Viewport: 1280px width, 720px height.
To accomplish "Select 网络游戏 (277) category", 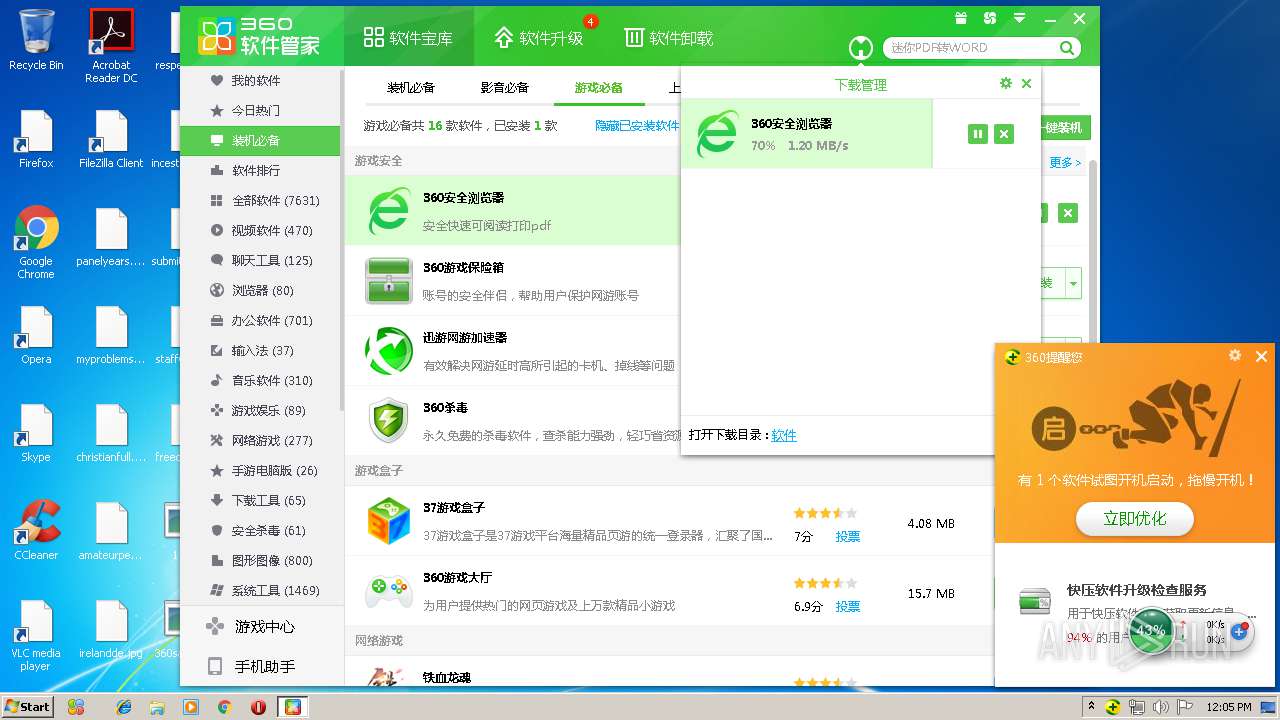I will 260,440.
